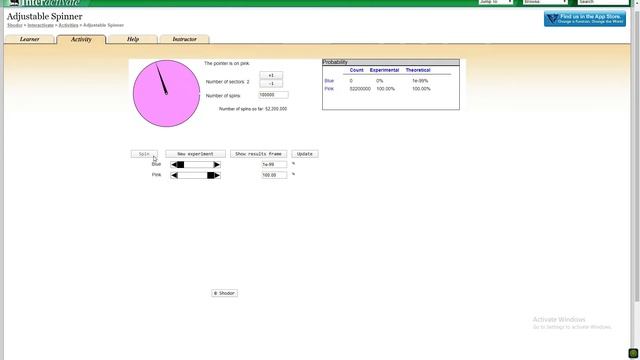Image resolution: width=640 pixels, height=360 pixels.
Task: Open the Instructor tab
Action: click(x=184, y=39)
